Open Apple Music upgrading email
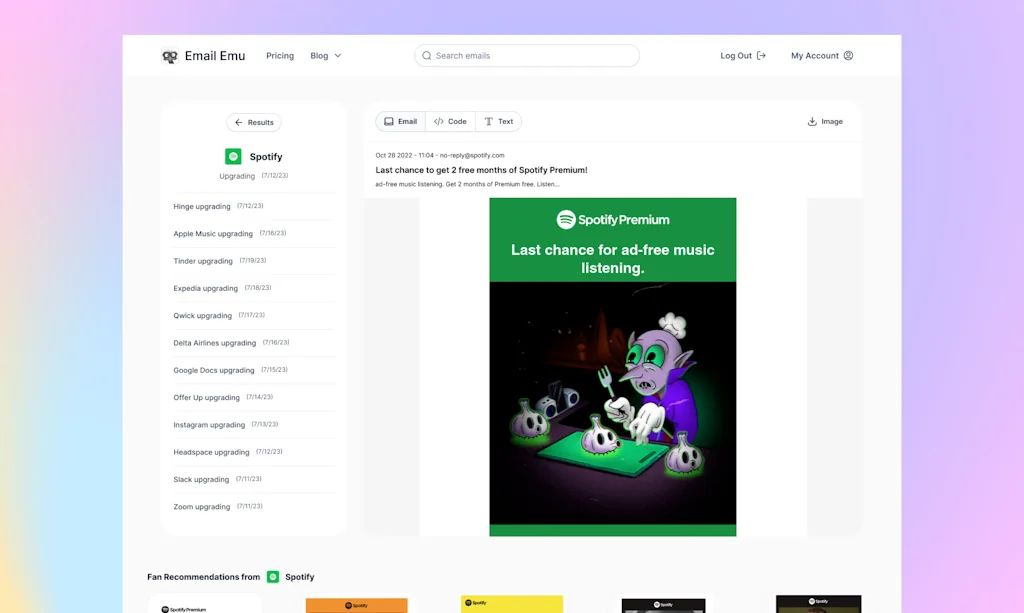Viewport: 1024px width, 613px height. (213, 234)
